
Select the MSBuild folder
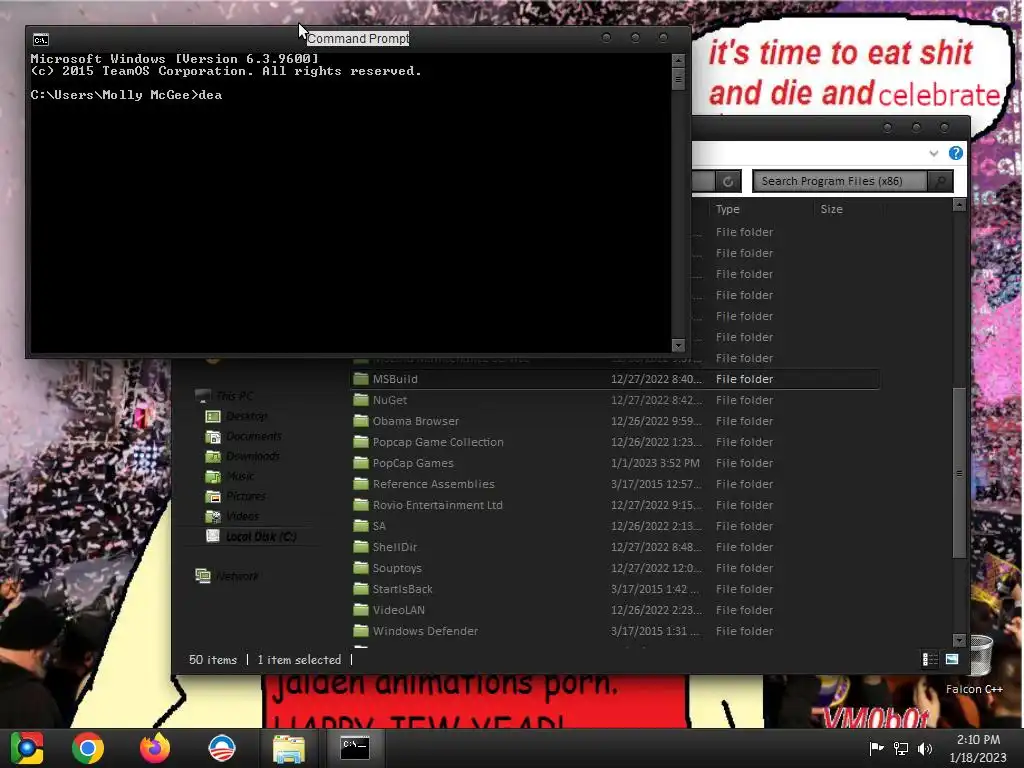615,379
